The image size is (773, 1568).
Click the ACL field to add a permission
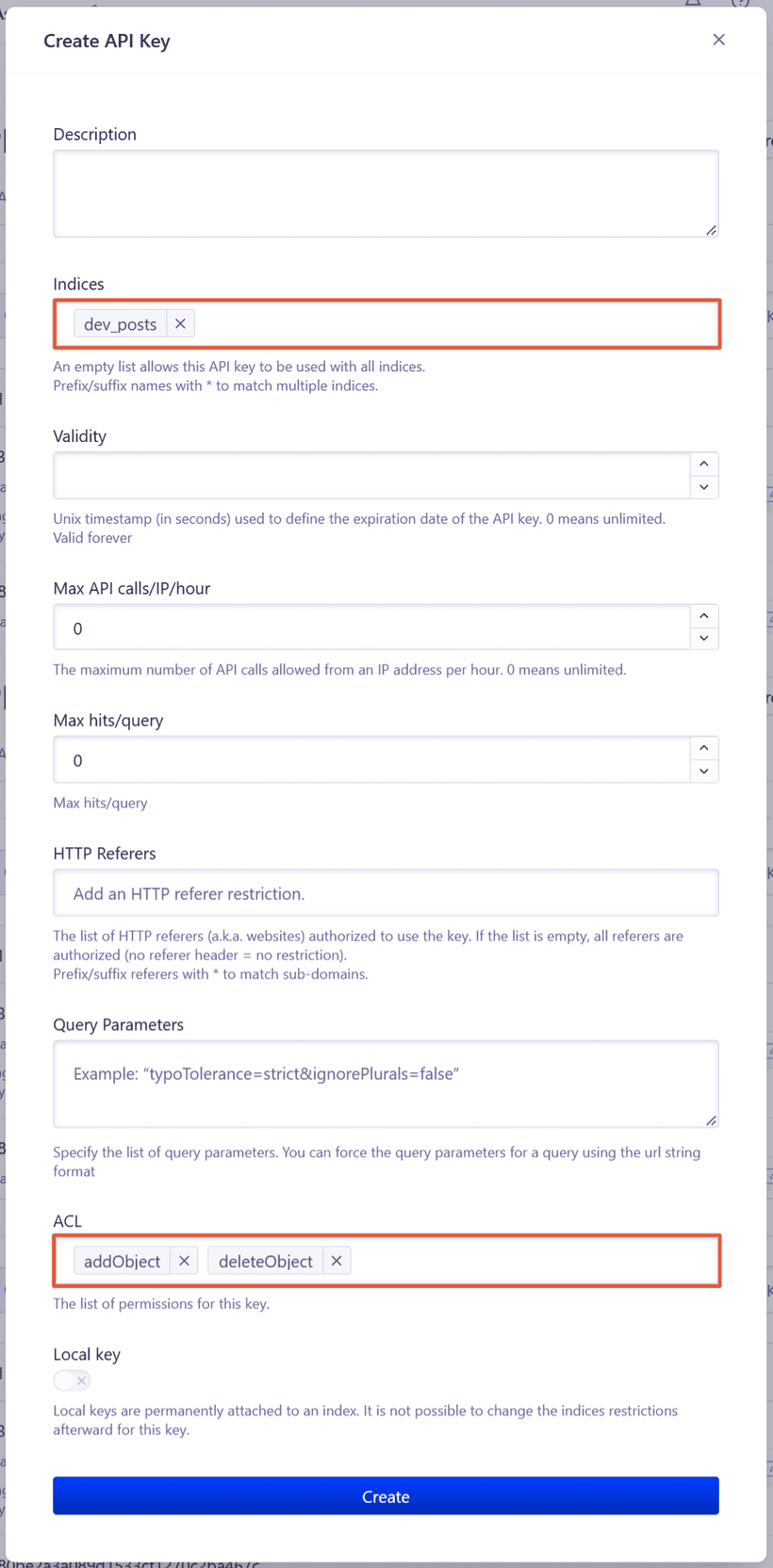pos(518,1260)
